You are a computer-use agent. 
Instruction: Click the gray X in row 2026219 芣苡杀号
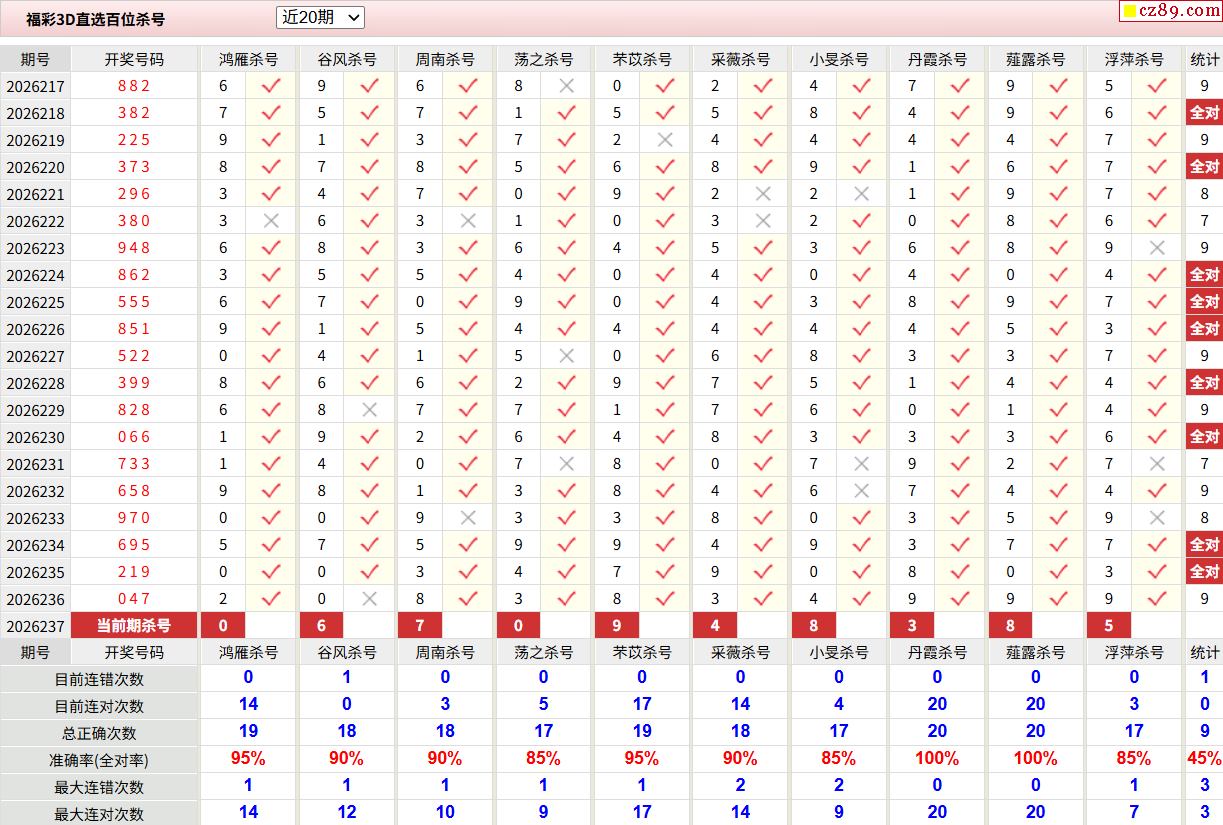(x=665, y=140)
